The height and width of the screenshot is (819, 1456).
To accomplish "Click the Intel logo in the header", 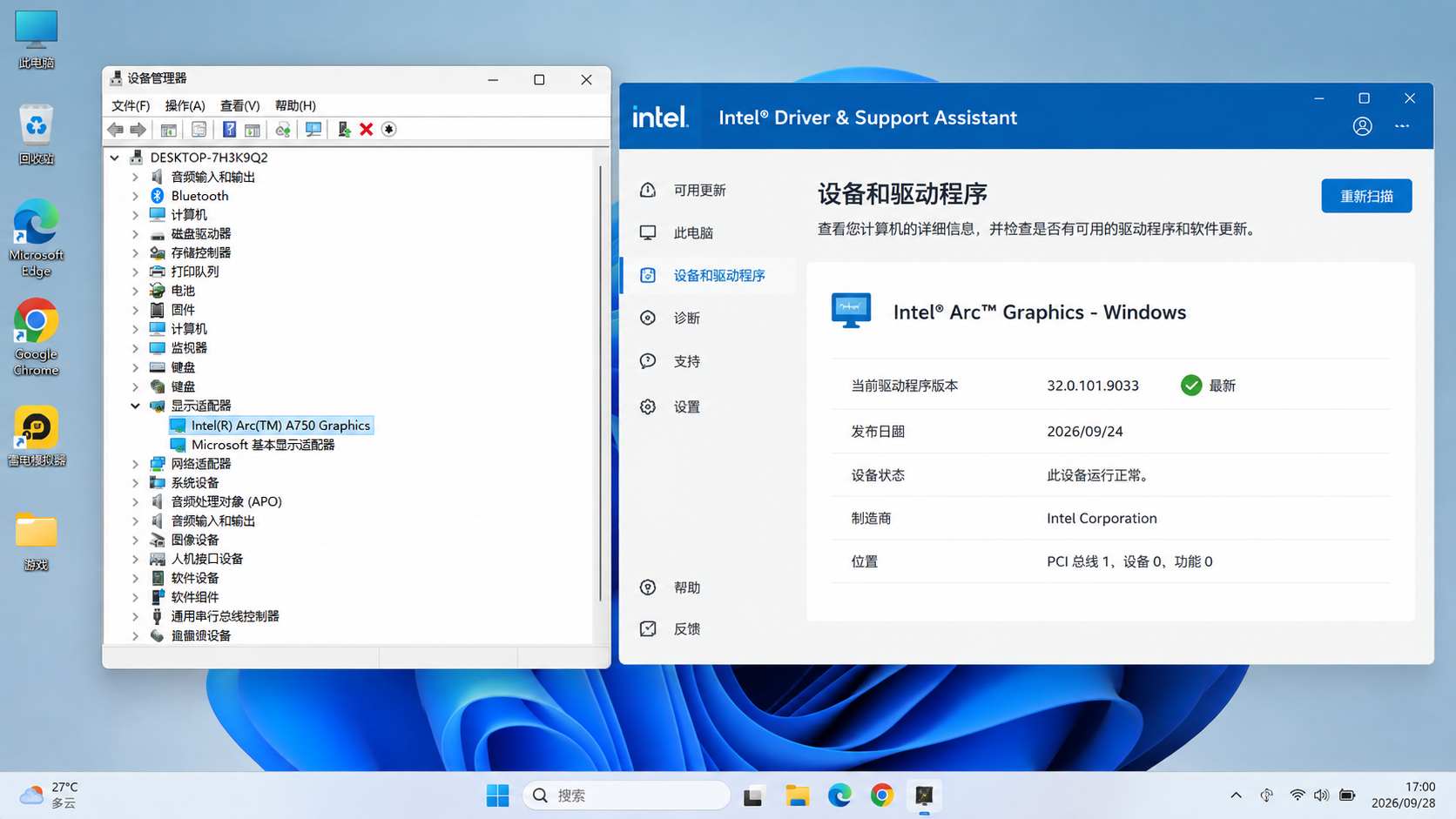I will [x=660, y=117].
